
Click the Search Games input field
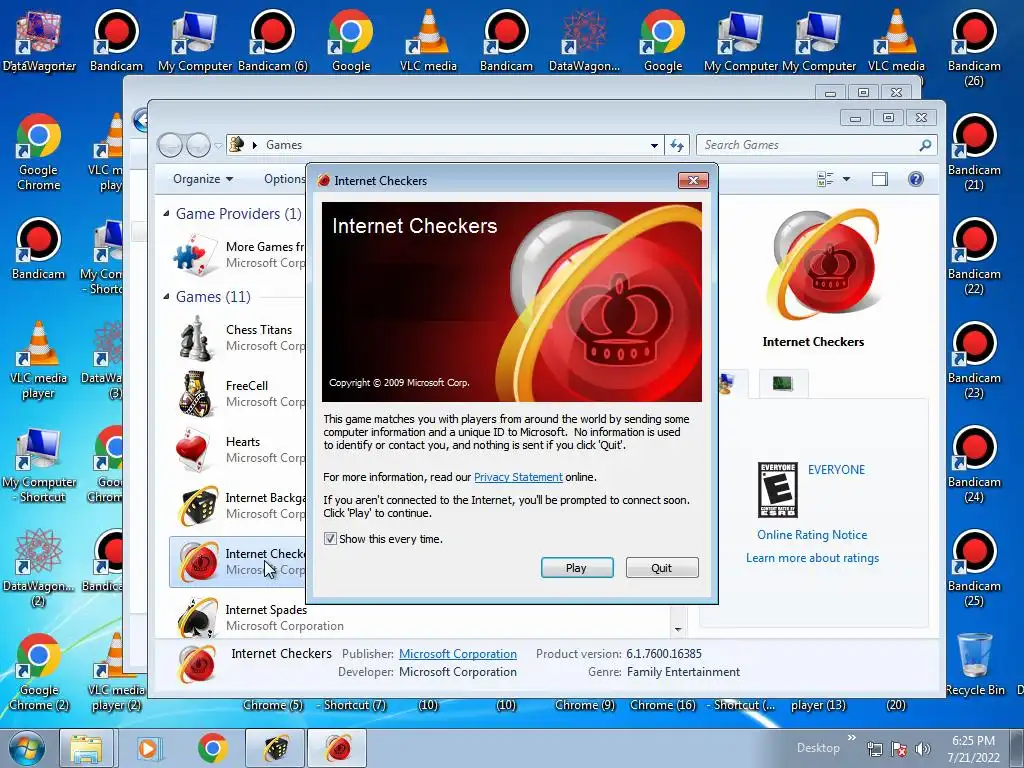click(x=808, y=145)
